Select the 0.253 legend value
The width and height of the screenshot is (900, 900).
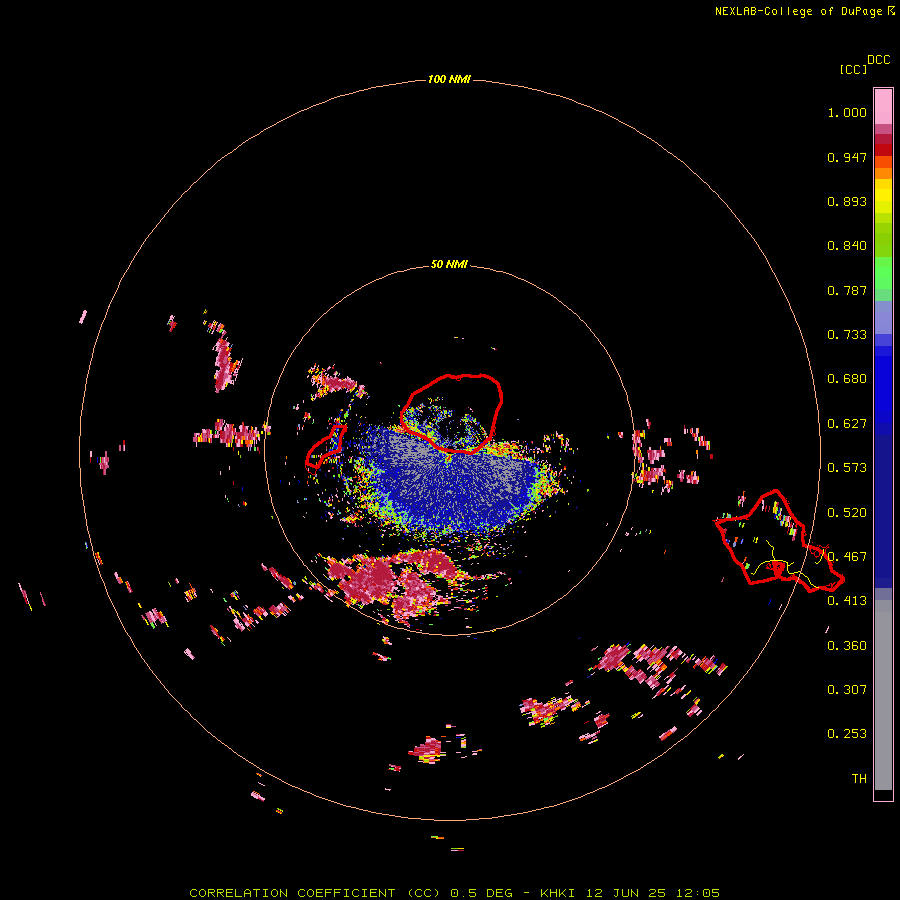pos(847,734)
